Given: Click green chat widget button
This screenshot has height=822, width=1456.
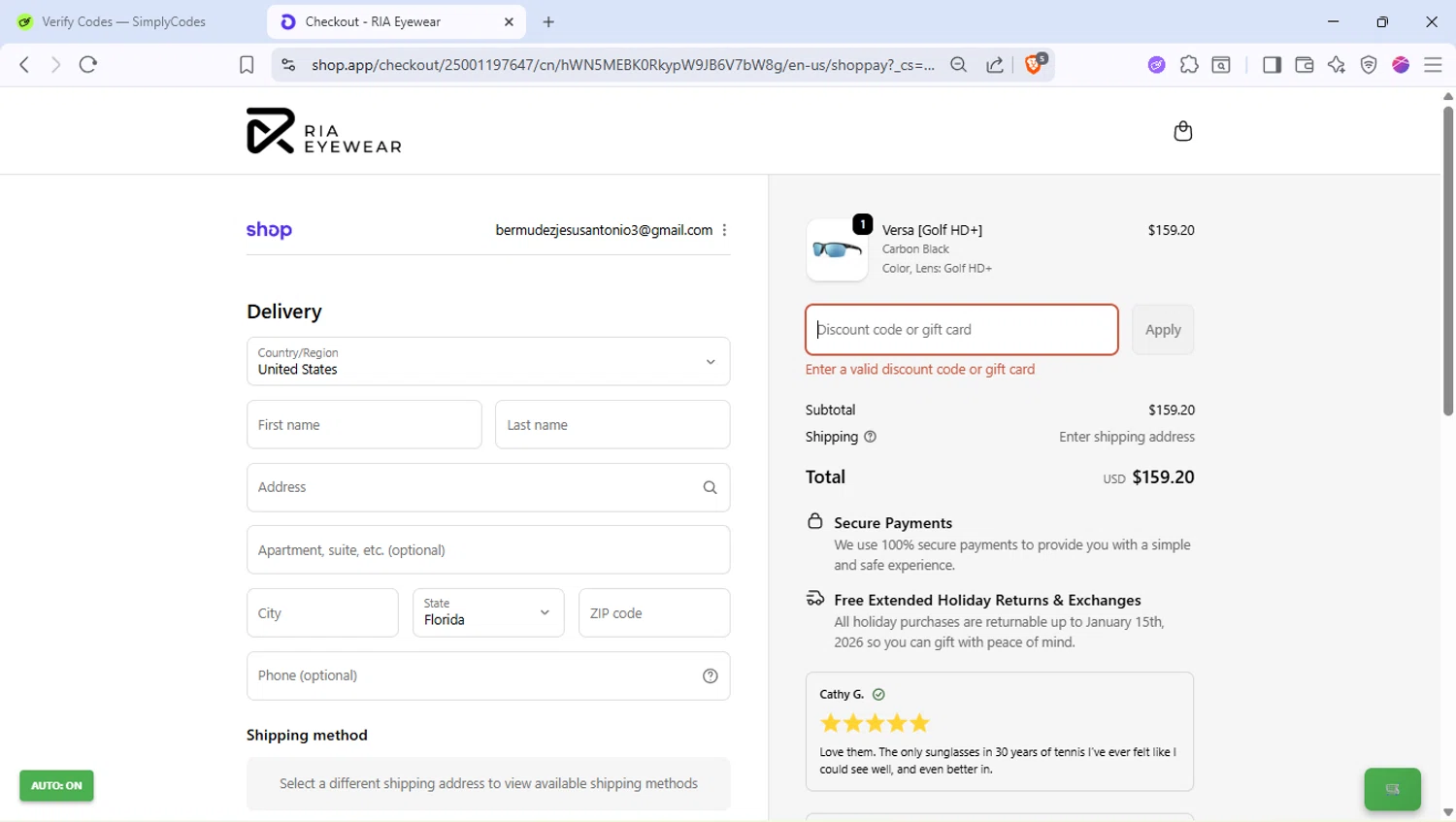Looking at the screenshot, I should (1392, 789).
